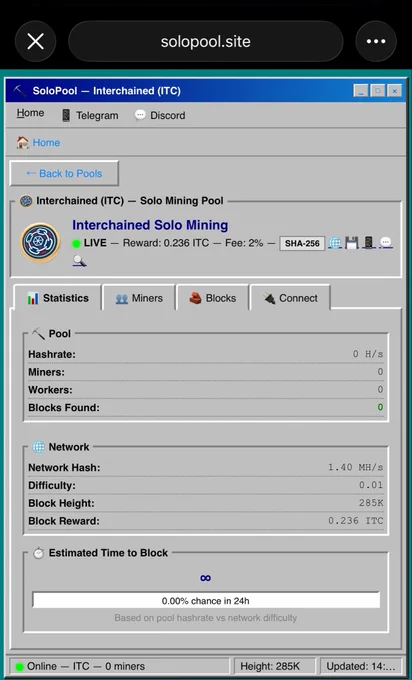The width and height of the screenshot is (412, 680).
Task: Click the Online status in status bar
Action: coord(119,666)
